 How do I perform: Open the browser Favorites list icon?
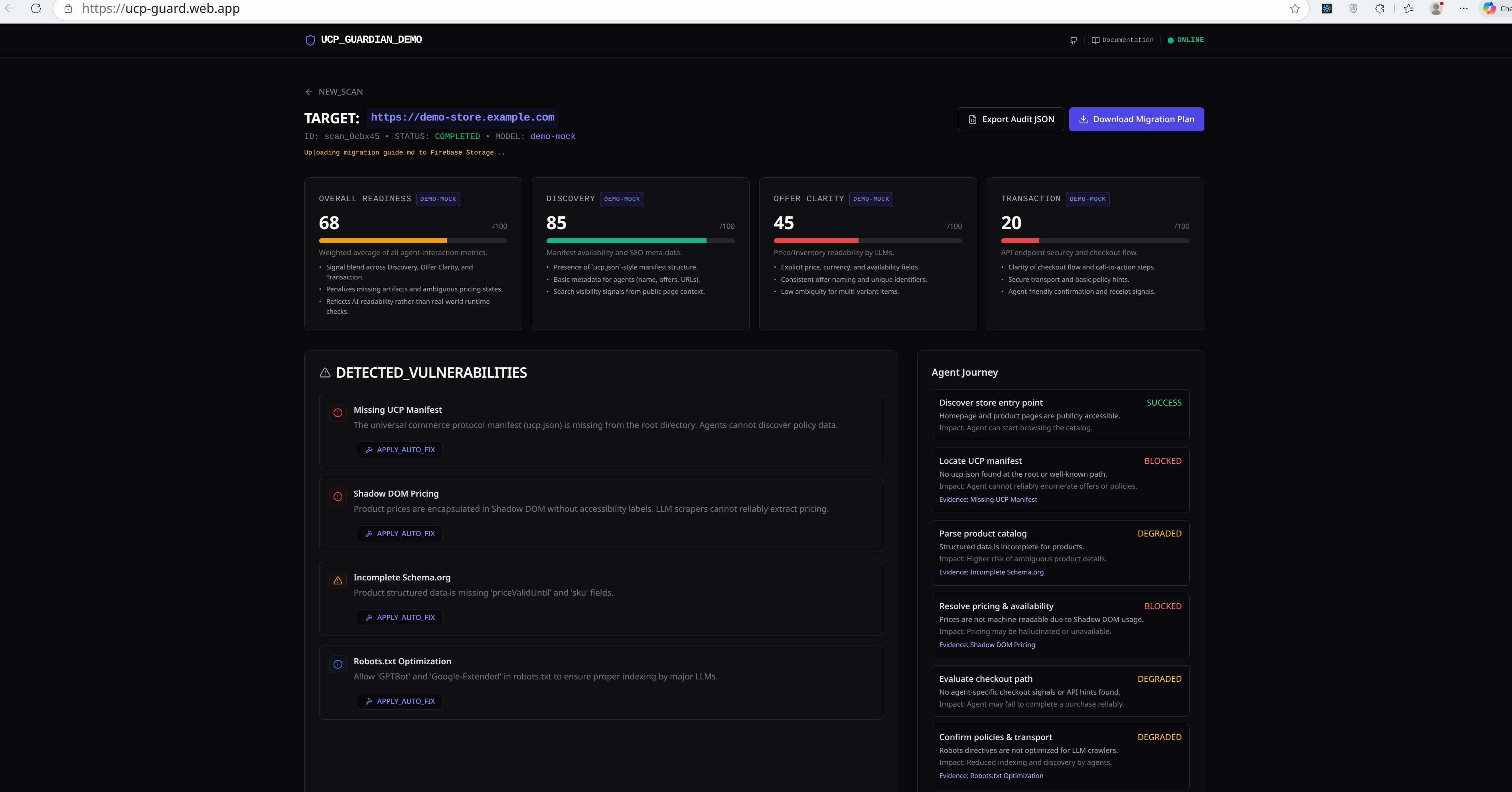point(1409,8)
